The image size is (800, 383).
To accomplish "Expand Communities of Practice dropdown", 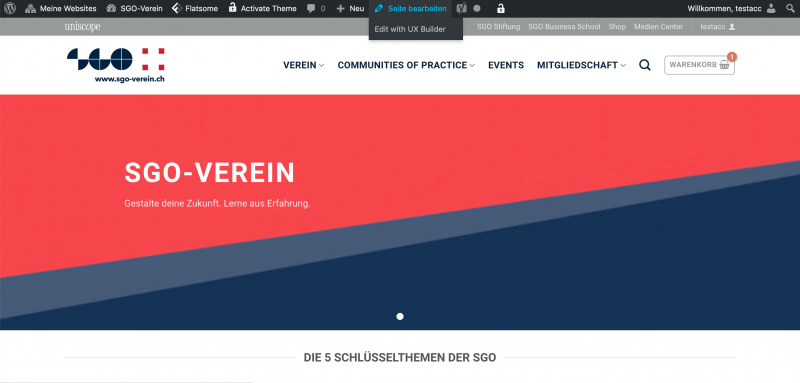I will [x=406, y=65].
